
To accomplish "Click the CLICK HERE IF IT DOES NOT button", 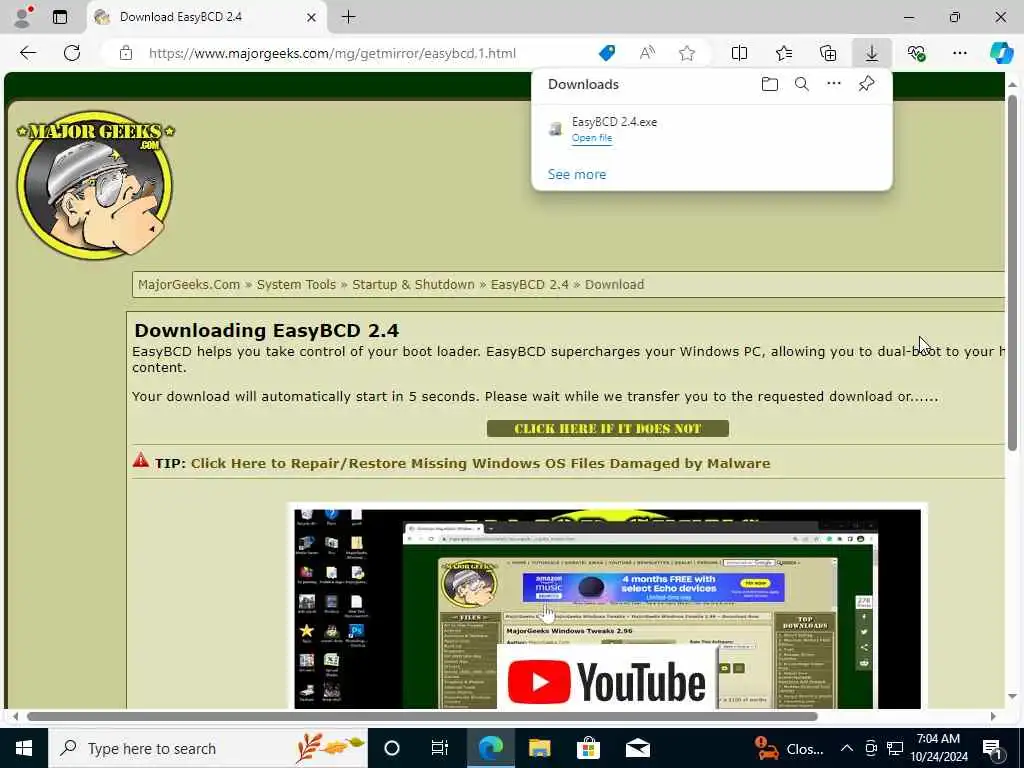I will (x=607, y=428).
